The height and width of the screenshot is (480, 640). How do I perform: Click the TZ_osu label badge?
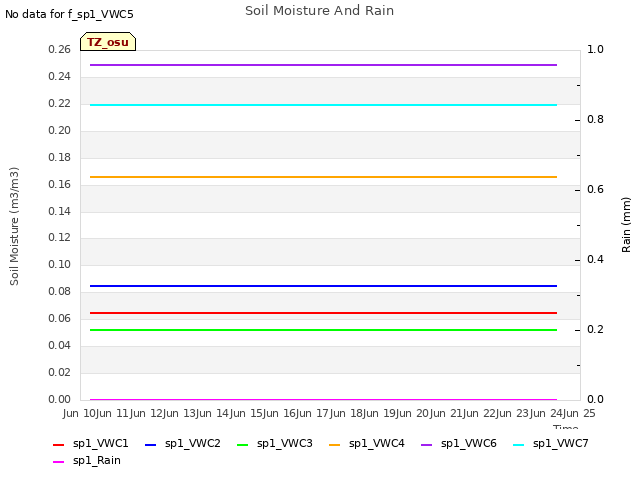point(108,42)
